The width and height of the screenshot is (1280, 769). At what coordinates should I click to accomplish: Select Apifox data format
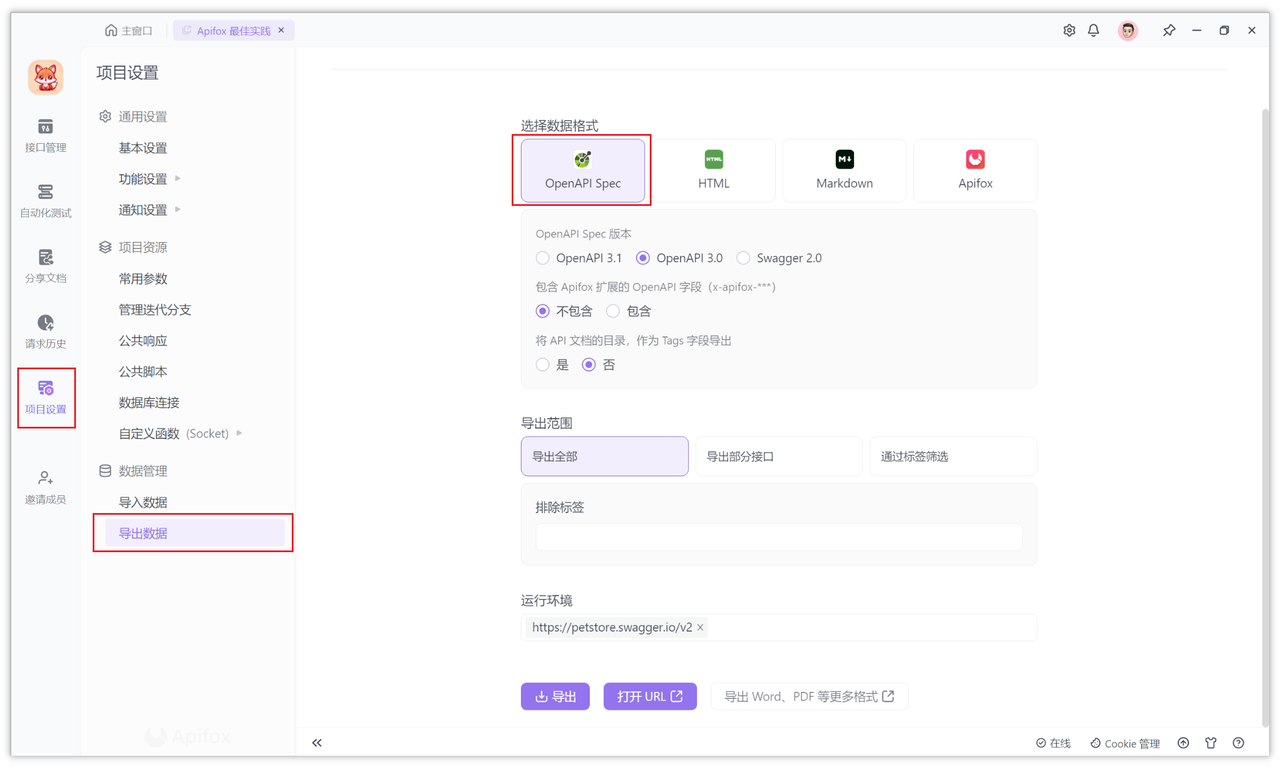(x=975, y=170)
